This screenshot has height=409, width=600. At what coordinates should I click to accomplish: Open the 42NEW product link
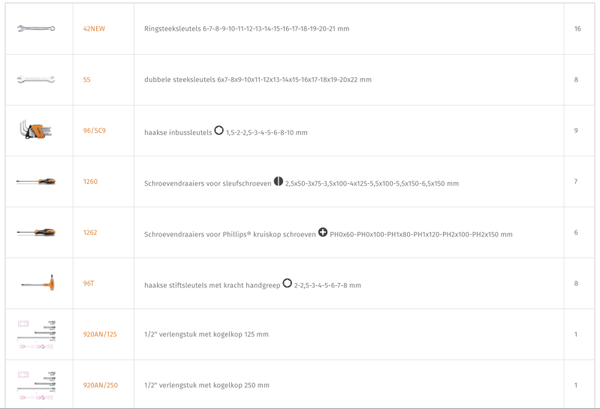[x=94, y=29]
